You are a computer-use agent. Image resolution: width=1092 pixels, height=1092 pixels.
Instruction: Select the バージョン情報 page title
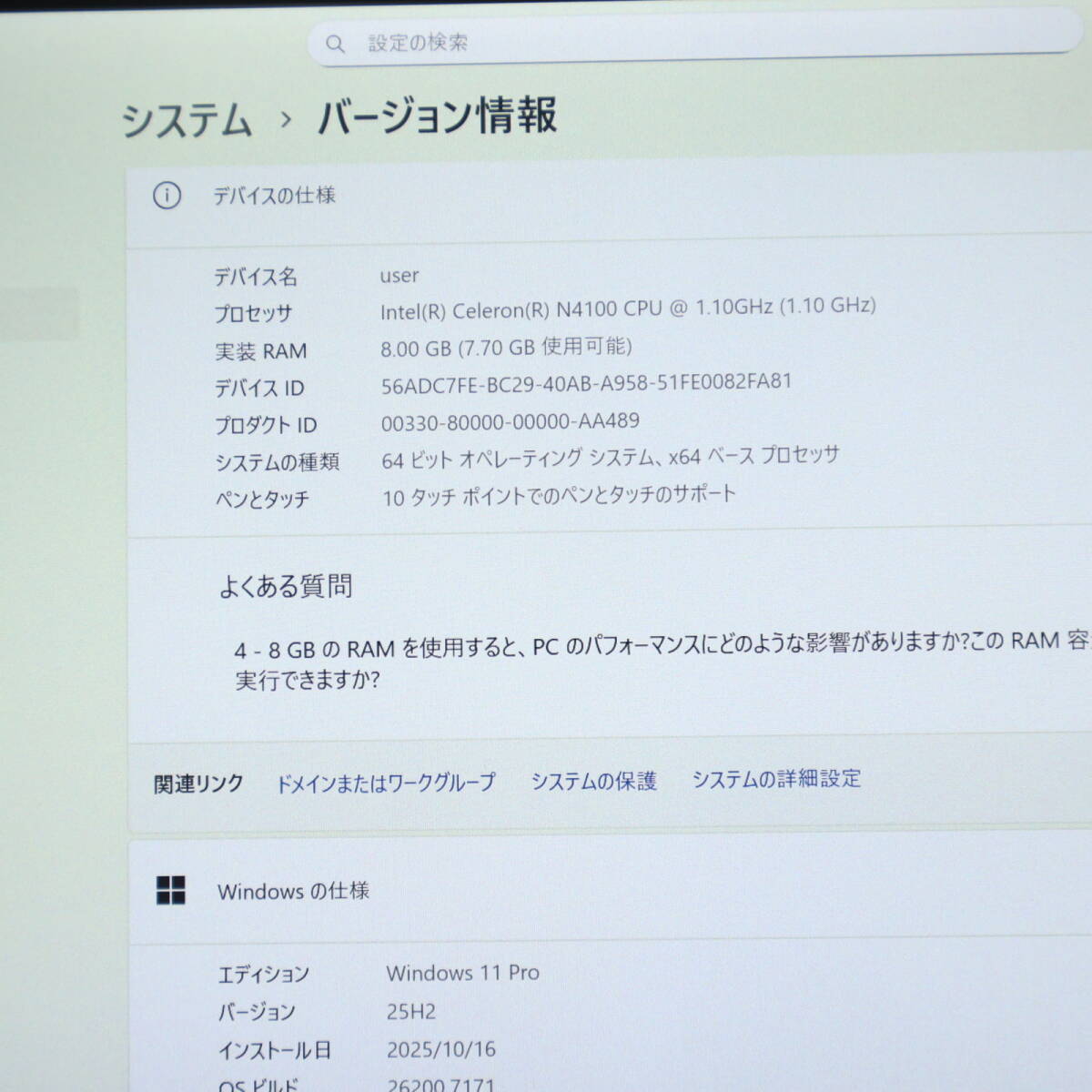[437, 116]
